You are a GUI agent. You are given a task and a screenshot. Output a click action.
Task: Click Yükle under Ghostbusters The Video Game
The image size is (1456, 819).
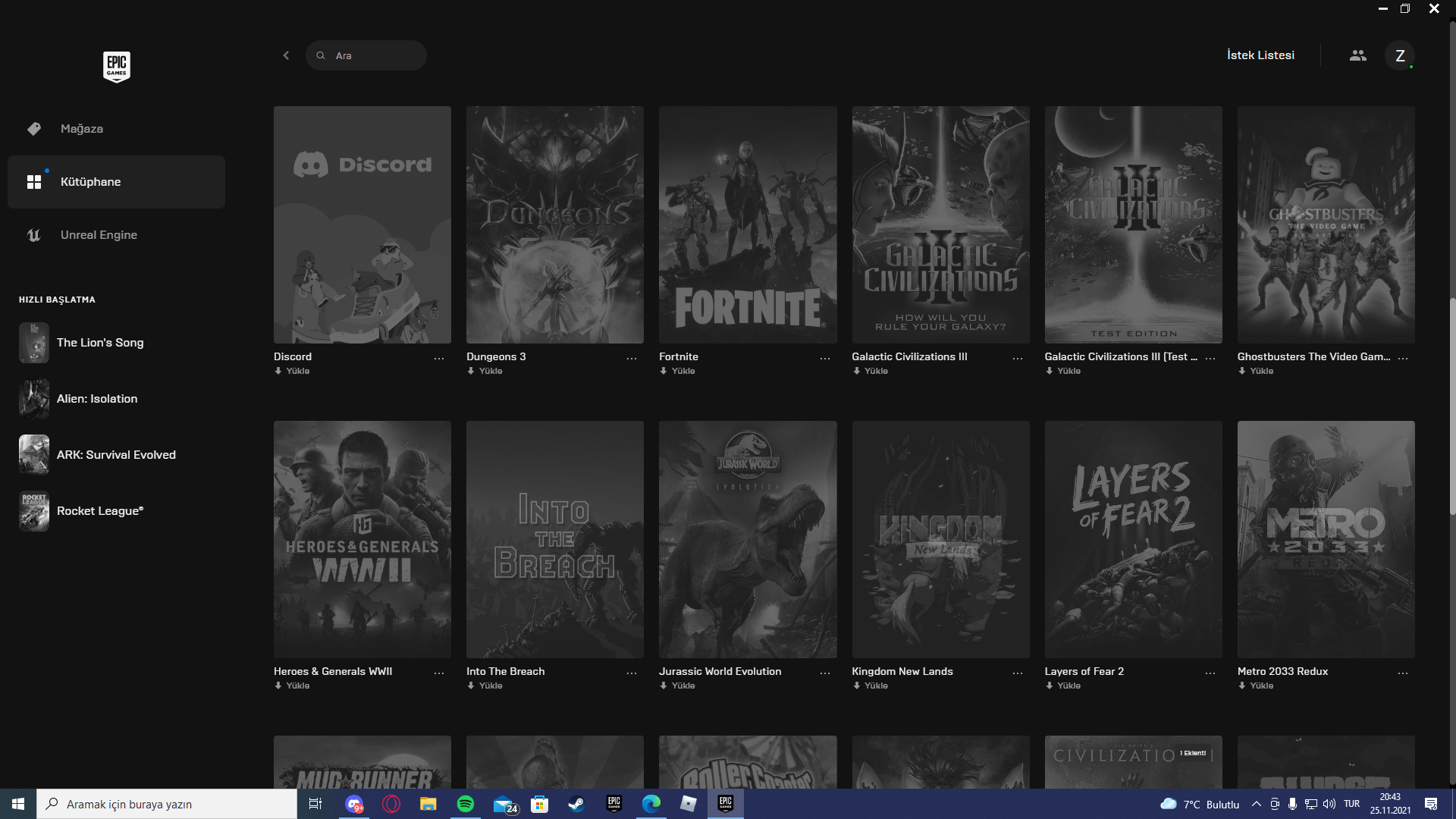(x=1256, y=371)
